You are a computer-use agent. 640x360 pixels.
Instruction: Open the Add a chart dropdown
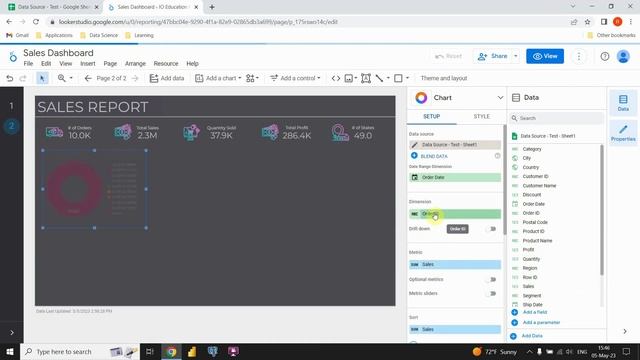click(x=218, y=78)
